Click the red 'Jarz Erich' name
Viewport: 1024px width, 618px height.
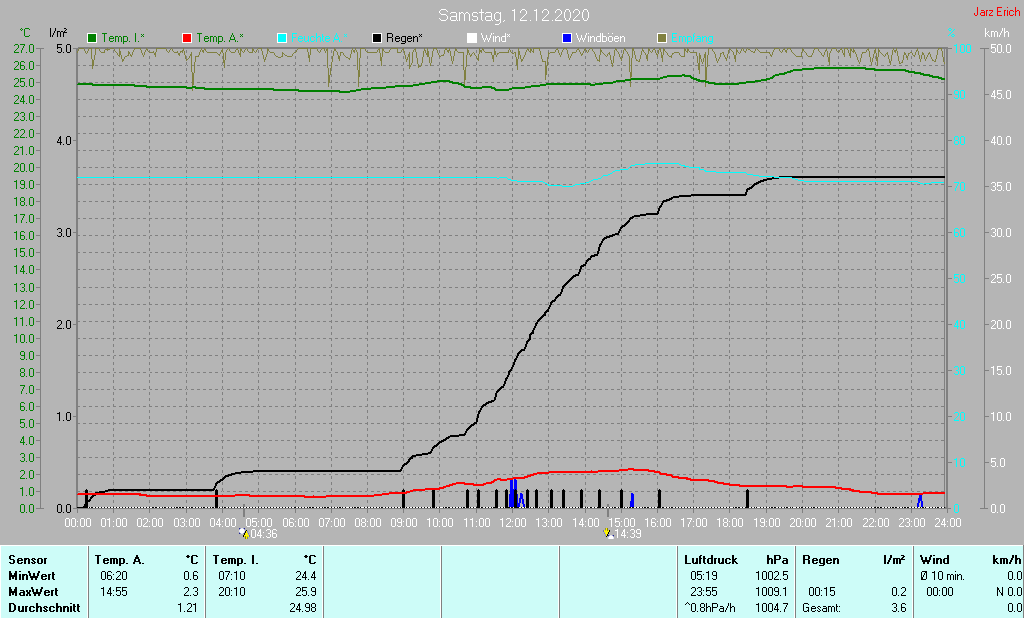(x=997, y=12)
